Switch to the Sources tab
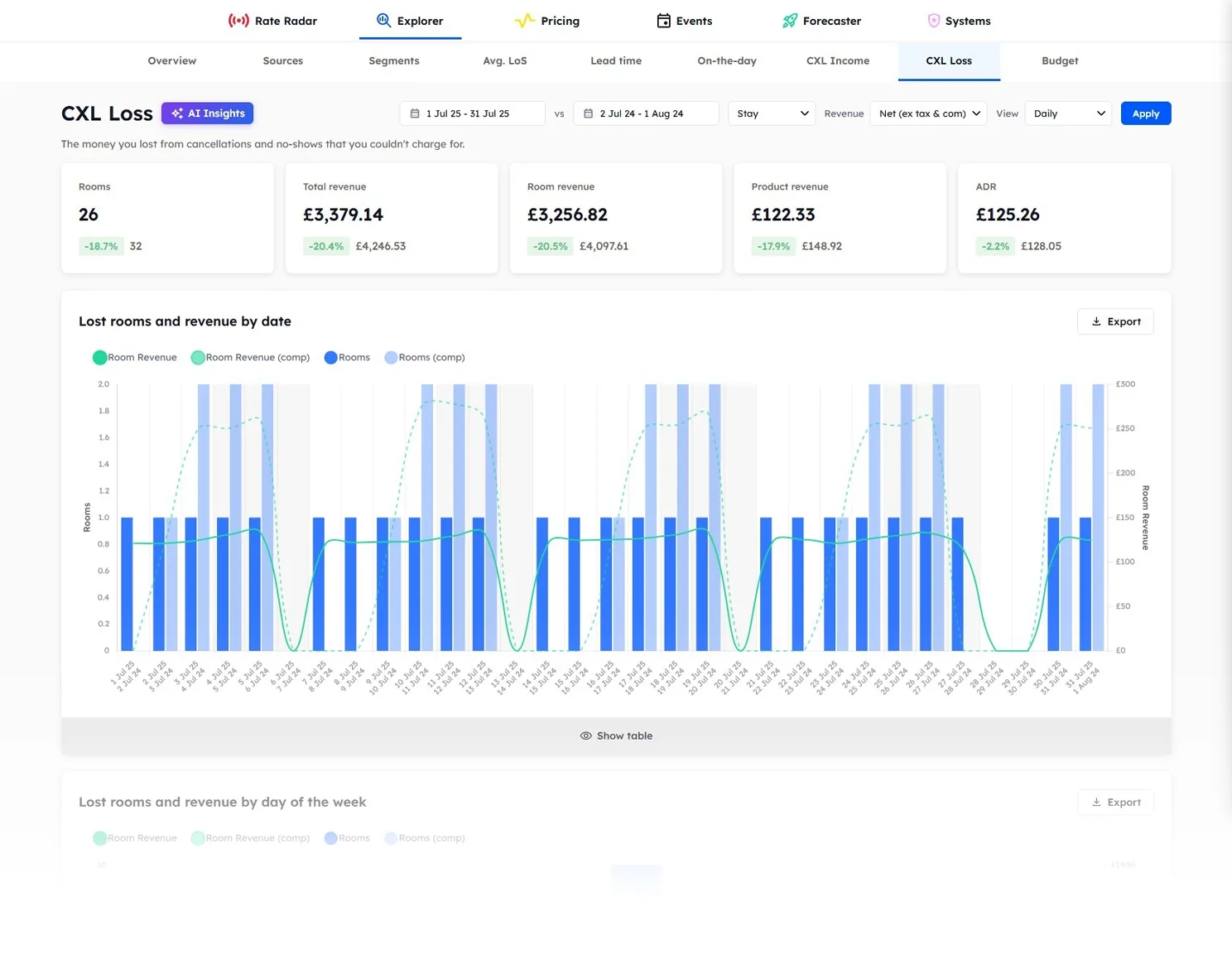The height and width of the screenshot is (955, 1232). 283,60
